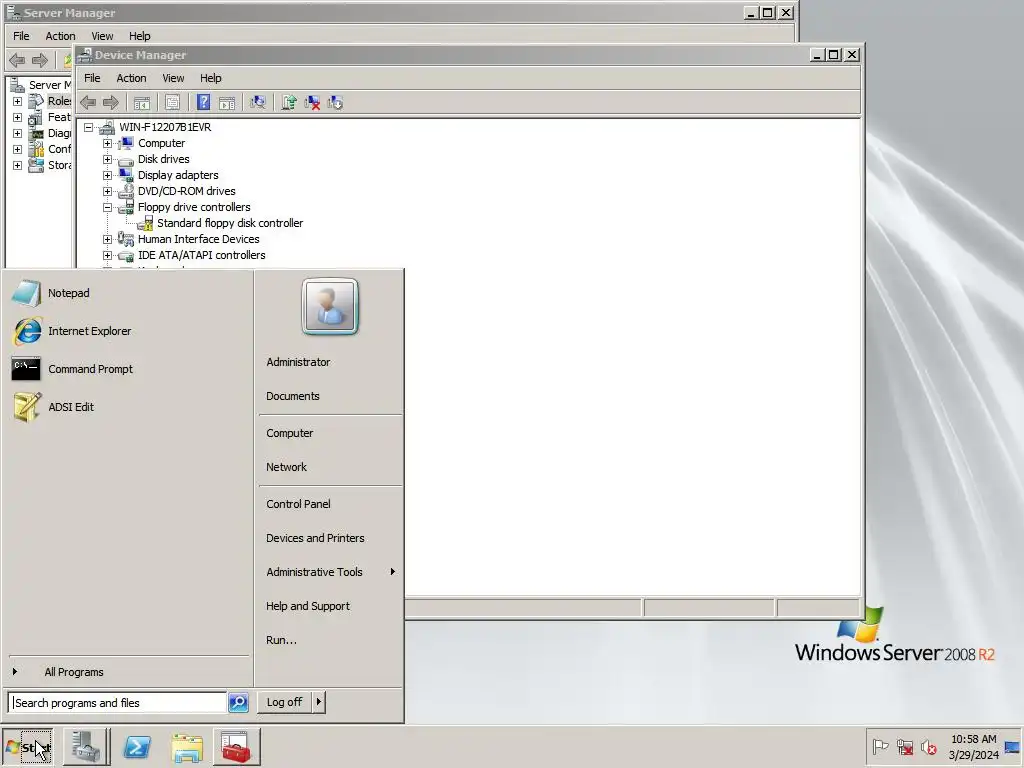Expand the Human Interface Devices node
This screenshot has height=768, width=1024.
point(107,239)
